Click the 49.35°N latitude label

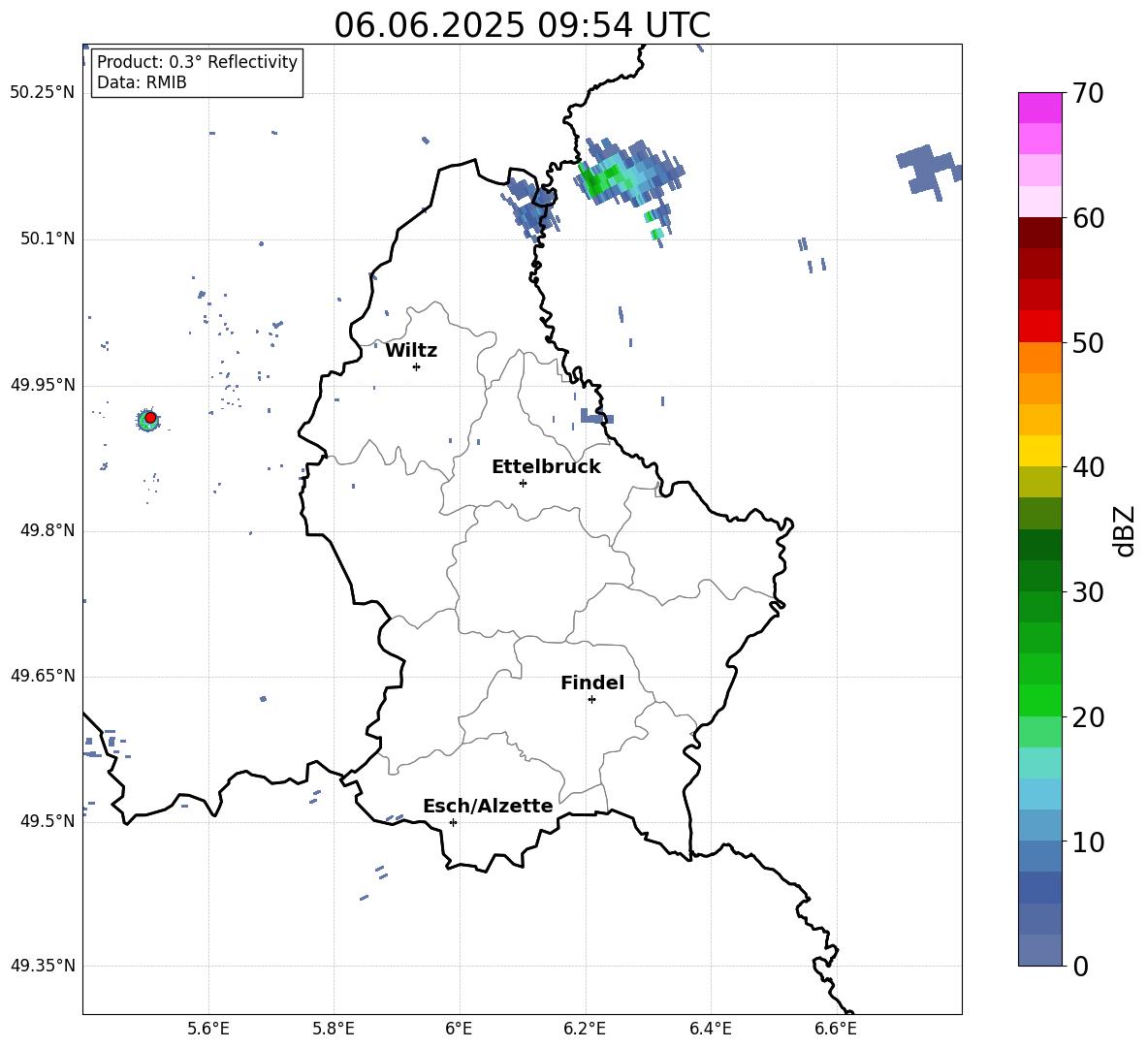tap(43, 966)
